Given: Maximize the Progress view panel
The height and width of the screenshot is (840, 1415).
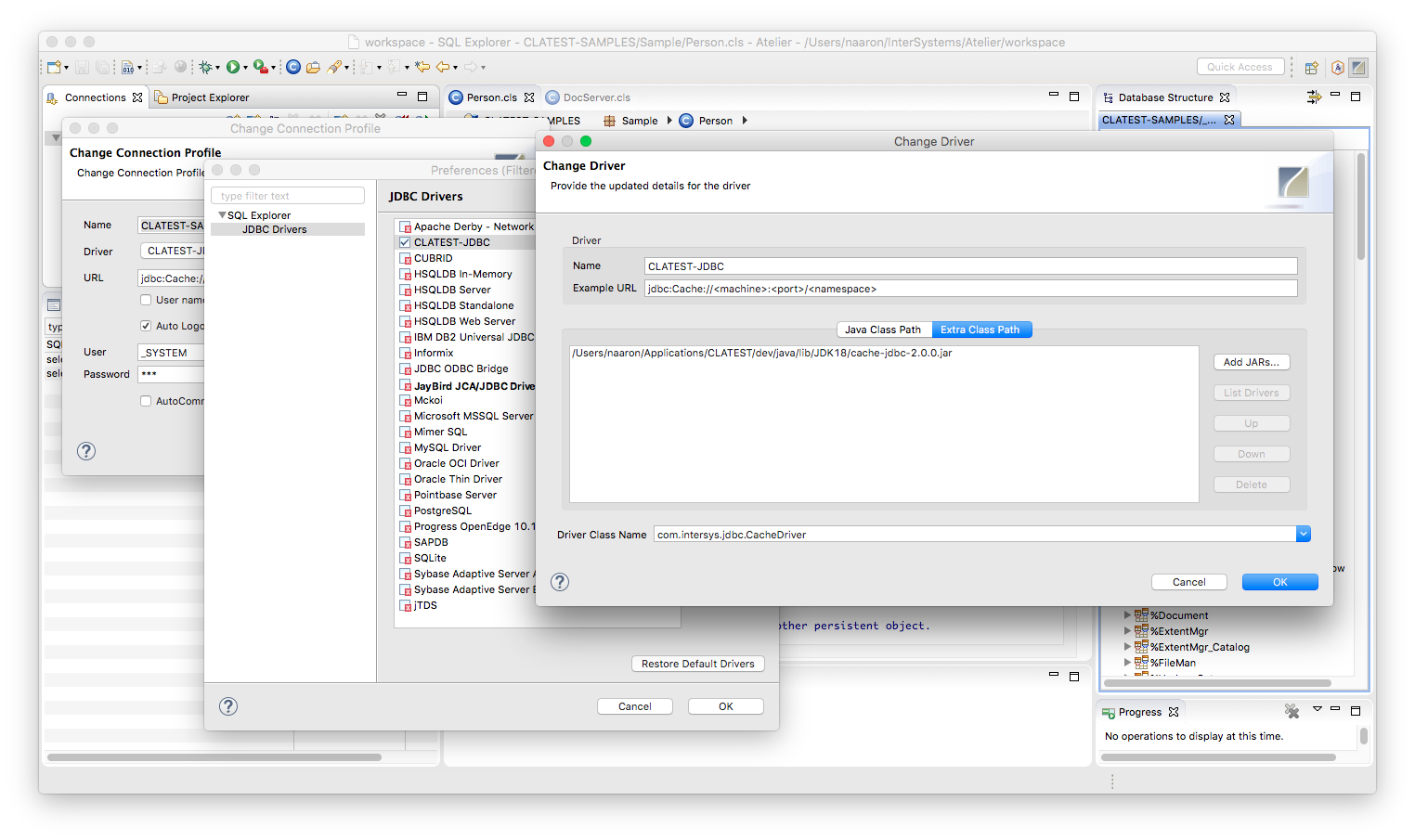Looking at the screenshot, I should tap(1356, 710).
